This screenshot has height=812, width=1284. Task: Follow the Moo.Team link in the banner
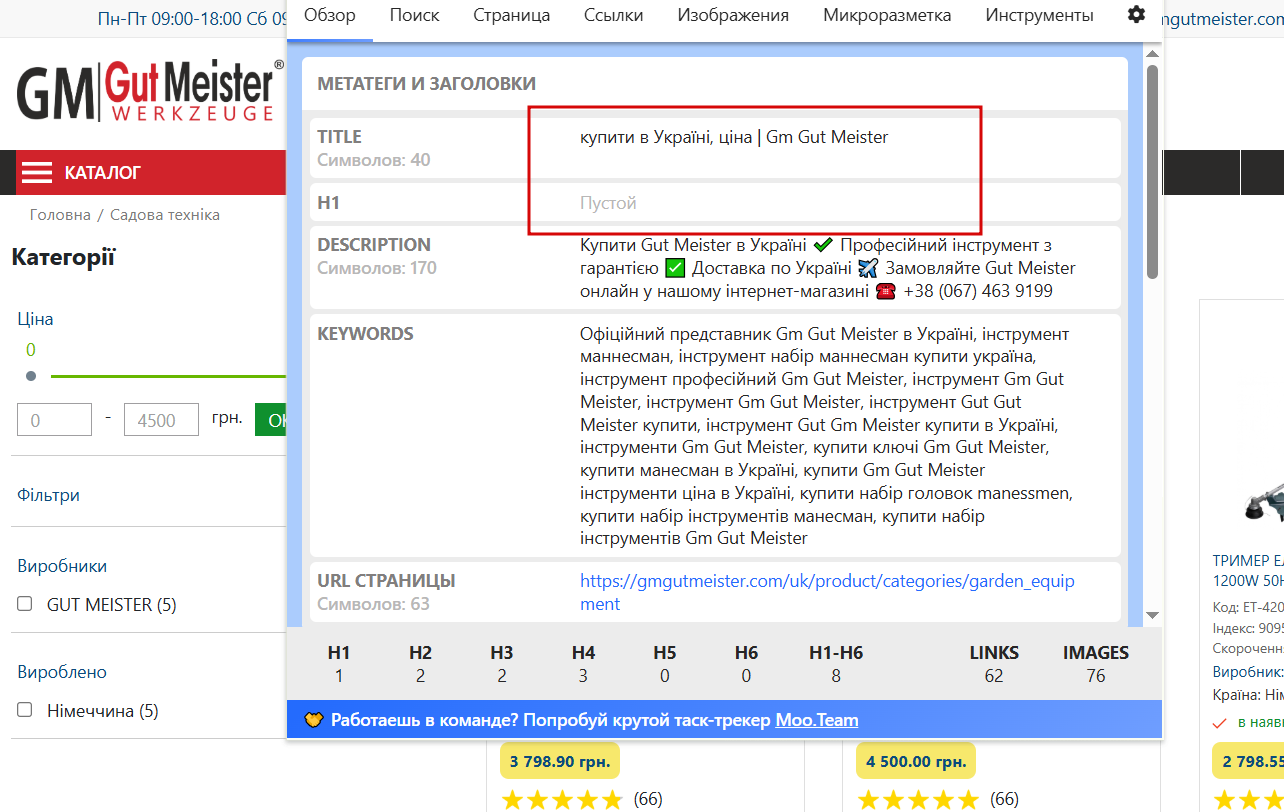[817, 720]
